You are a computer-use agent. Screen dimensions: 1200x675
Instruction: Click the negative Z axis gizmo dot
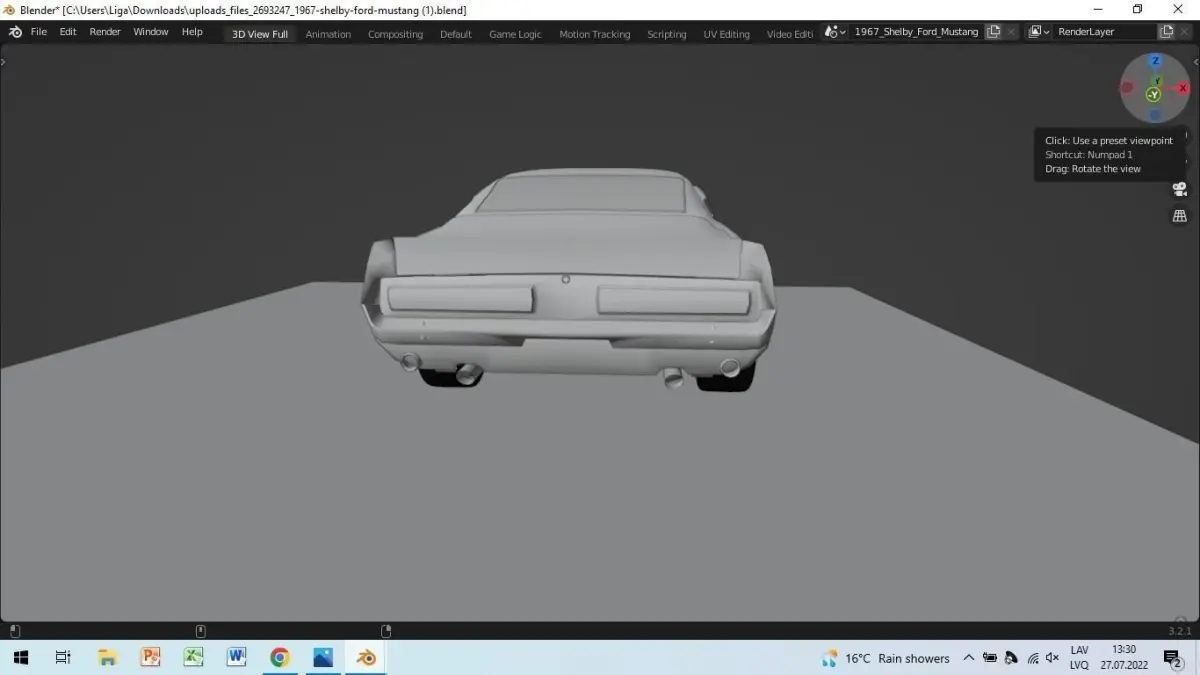click(1155, 116)
